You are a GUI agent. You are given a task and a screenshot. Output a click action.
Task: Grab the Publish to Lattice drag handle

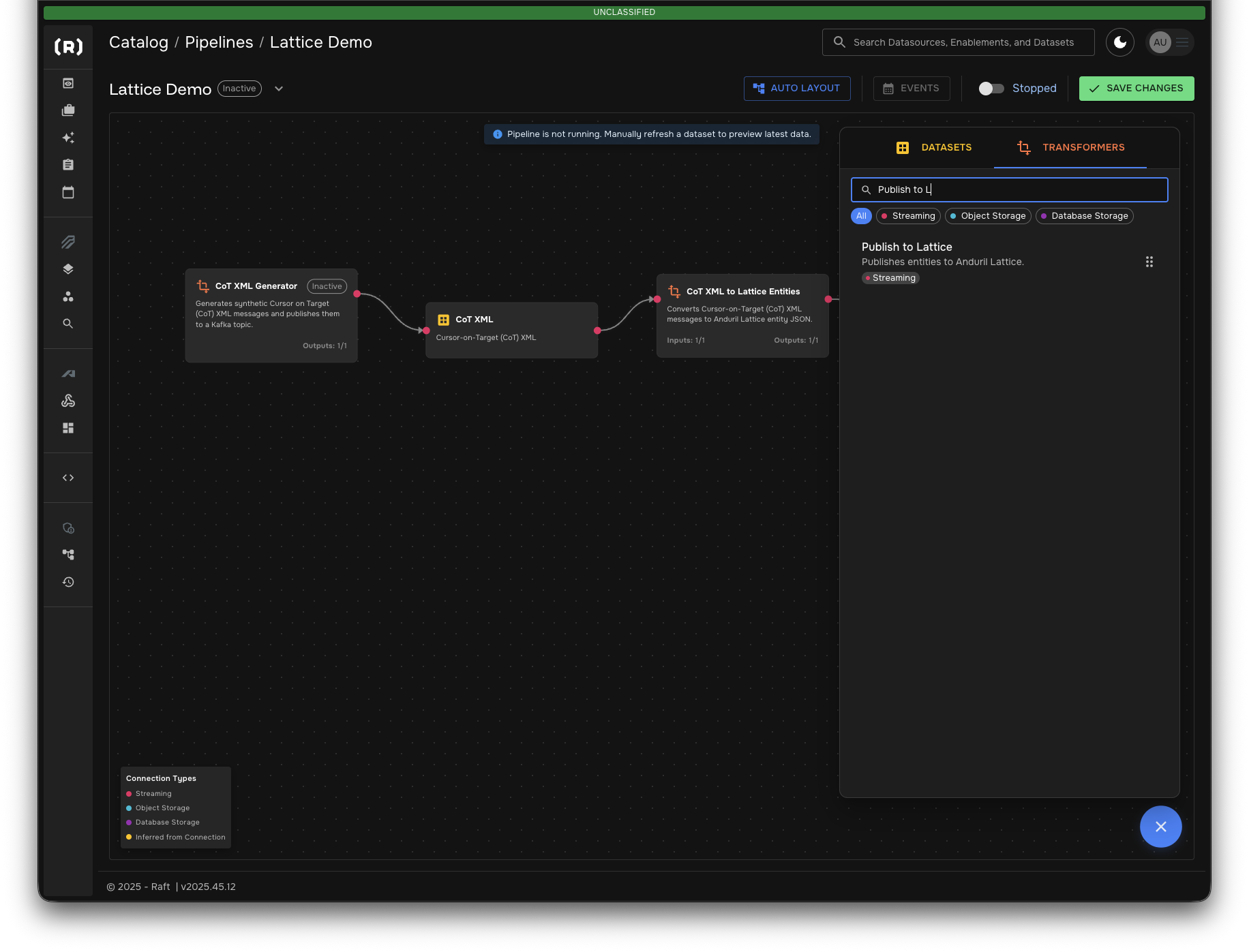coord(1149,262)
